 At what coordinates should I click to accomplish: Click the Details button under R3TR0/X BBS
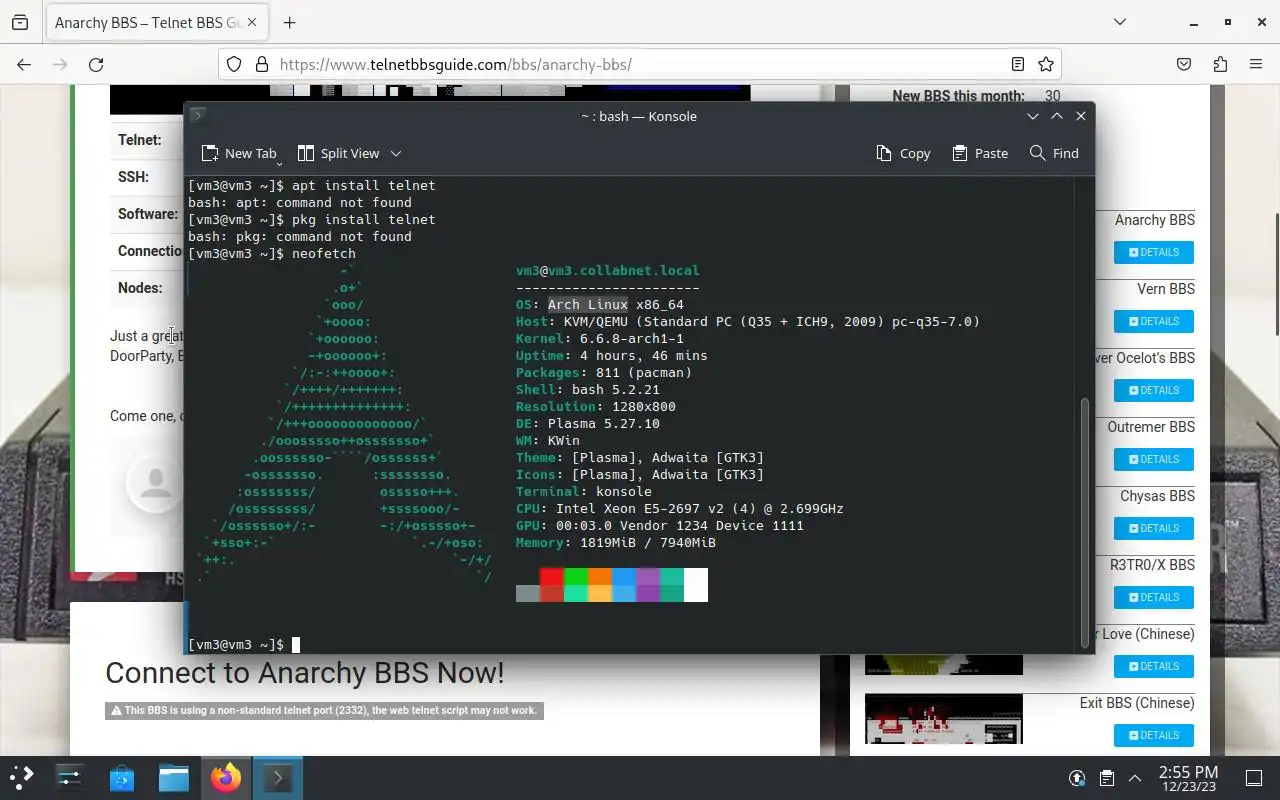(x=1154, y=597)
